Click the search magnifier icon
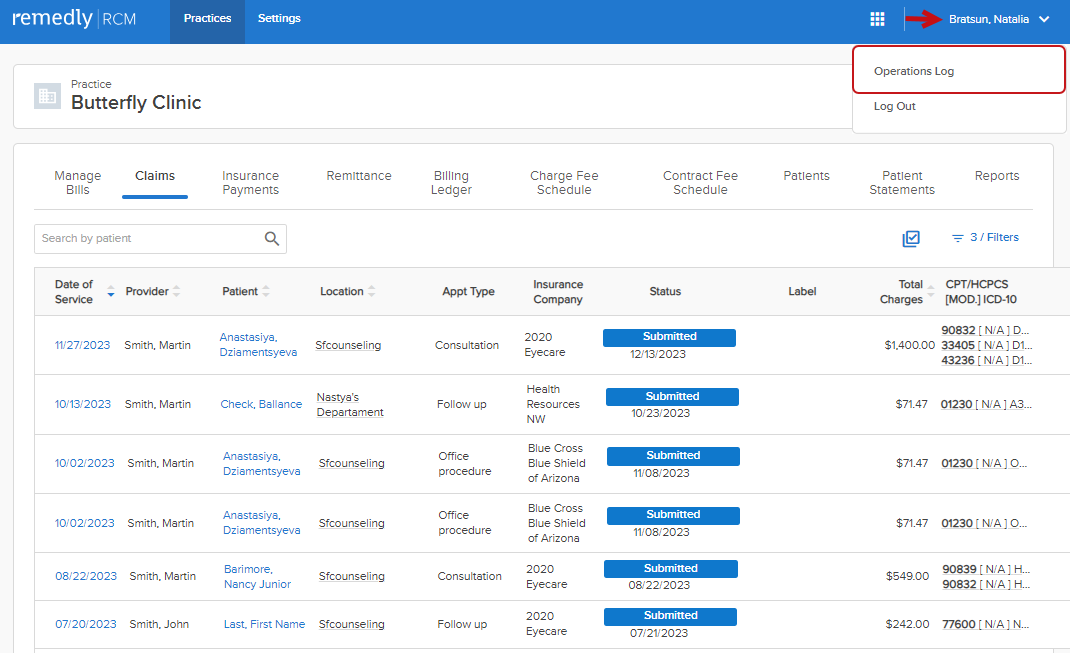1070x653 pixels. click(x=272, y=239)
